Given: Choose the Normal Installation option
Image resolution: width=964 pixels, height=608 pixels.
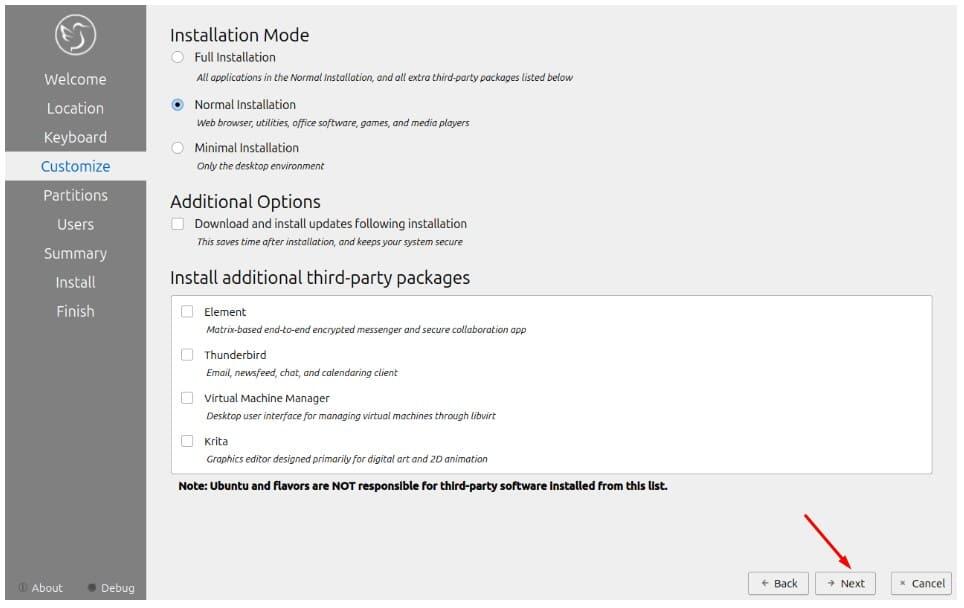Looking at the screenshot, I should tap(178, 104).
